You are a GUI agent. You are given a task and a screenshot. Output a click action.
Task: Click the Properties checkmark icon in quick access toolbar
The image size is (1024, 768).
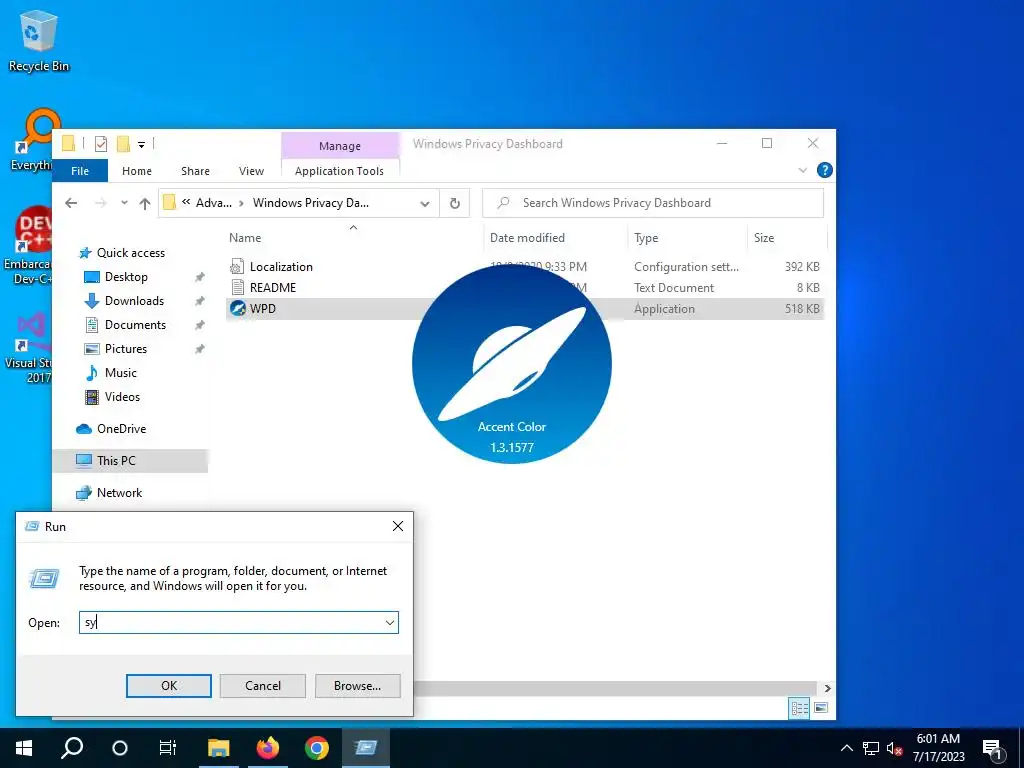pos(101,144)
